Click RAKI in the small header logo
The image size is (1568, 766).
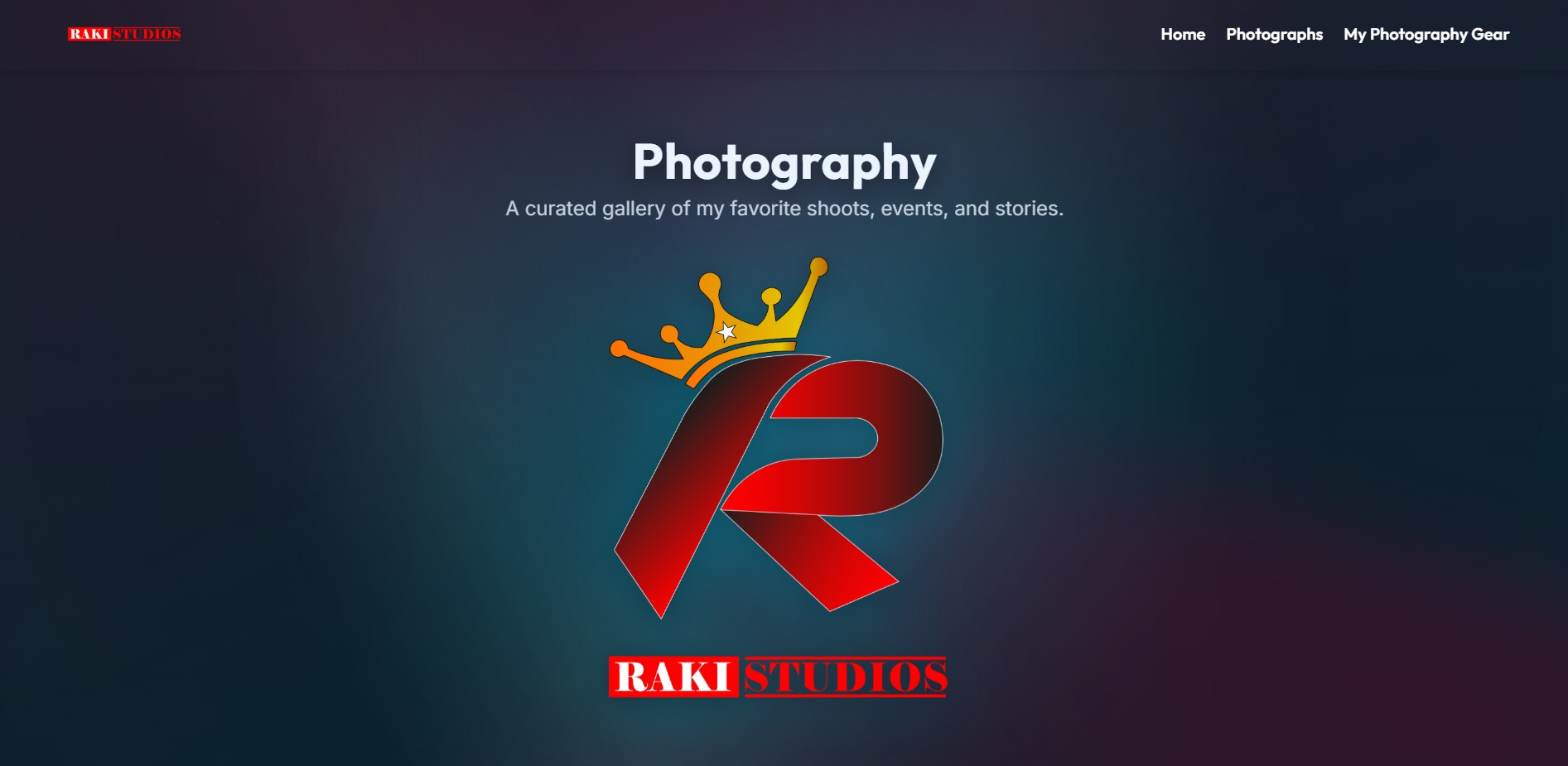click(x=89, y=34)
